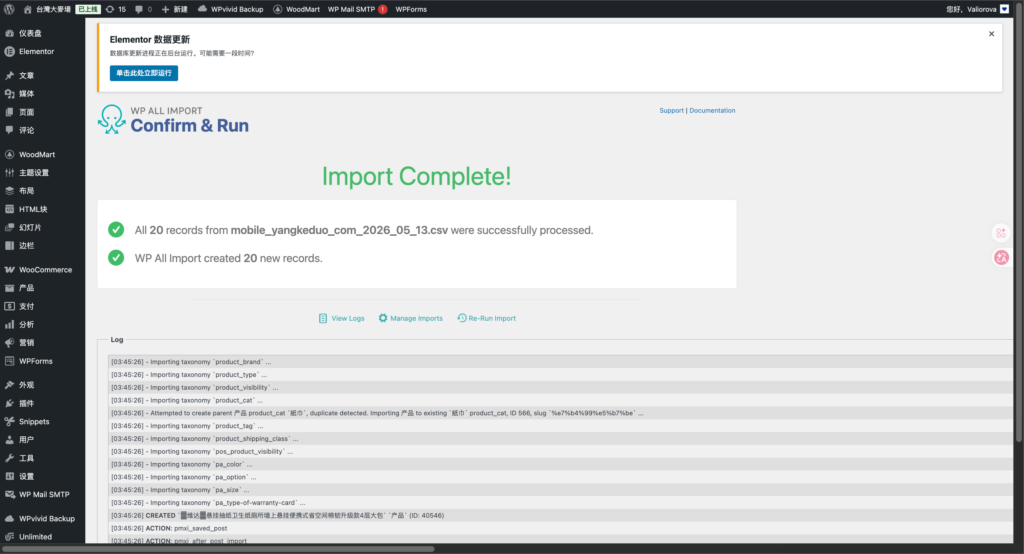The height and width of the screenshot is (554, 1024).
Task: Open the Valiorova user account menu
Action: [x=978, y=9]
